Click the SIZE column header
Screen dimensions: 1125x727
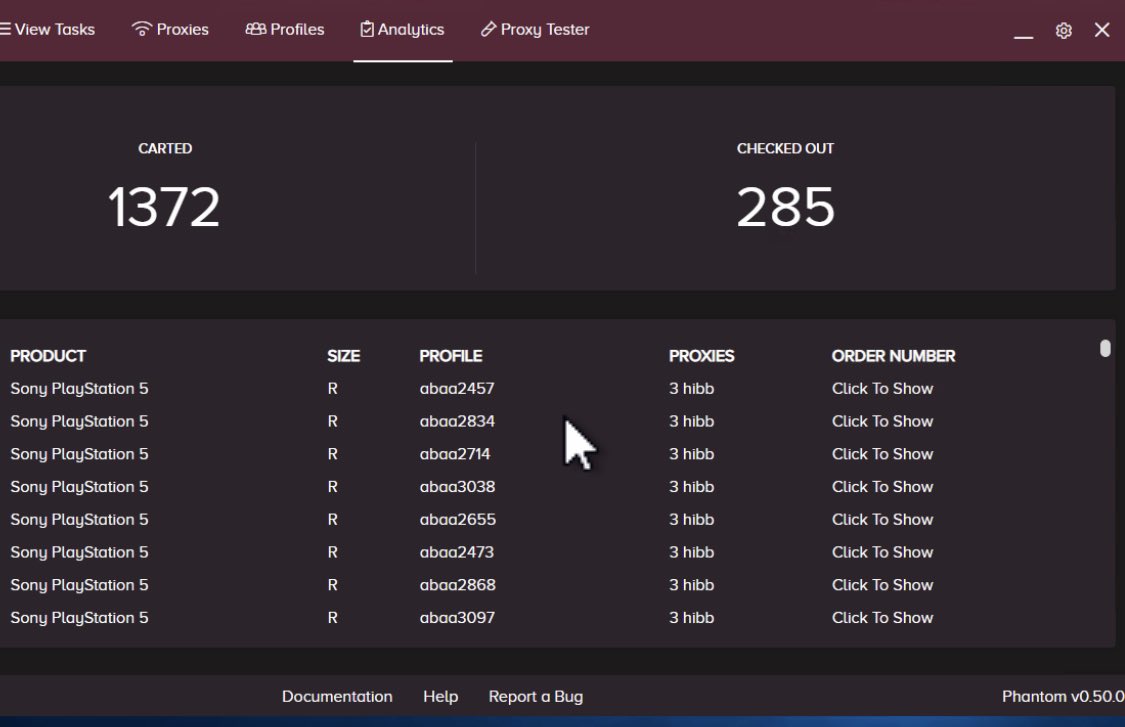click(x=344, y=356)
